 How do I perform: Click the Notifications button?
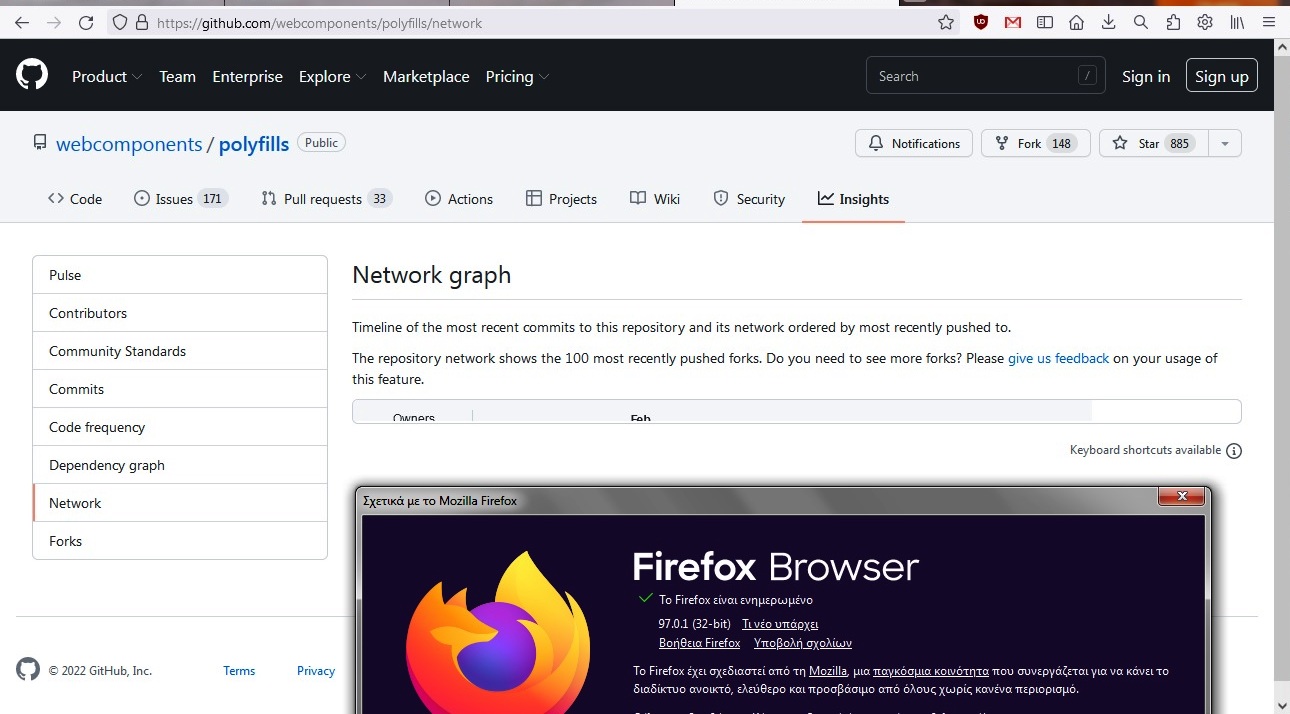(x=914, y=144)
